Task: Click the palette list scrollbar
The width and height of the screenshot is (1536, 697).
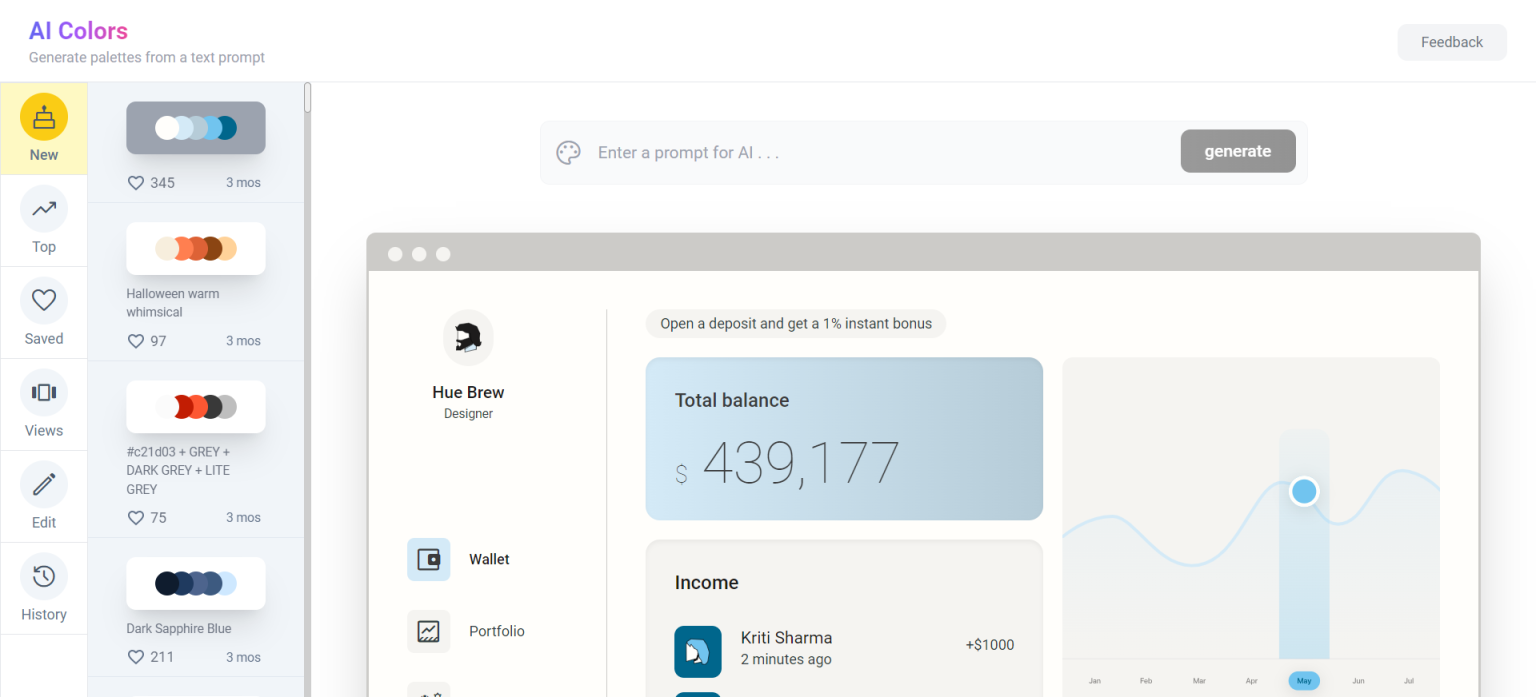Action: (x=308, y=98)
